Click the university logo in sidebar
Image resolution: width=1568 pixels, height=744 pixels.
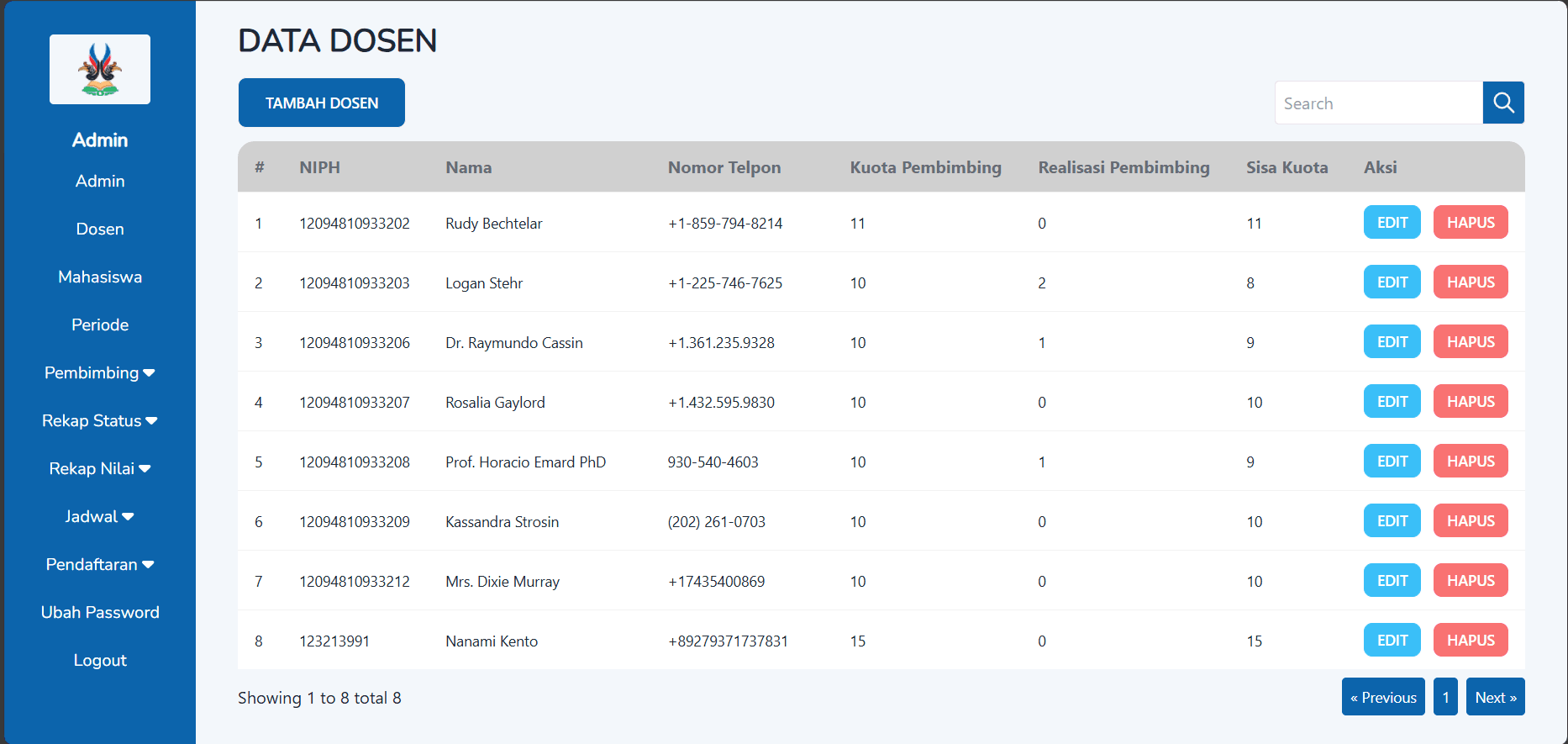pos(100,70)
